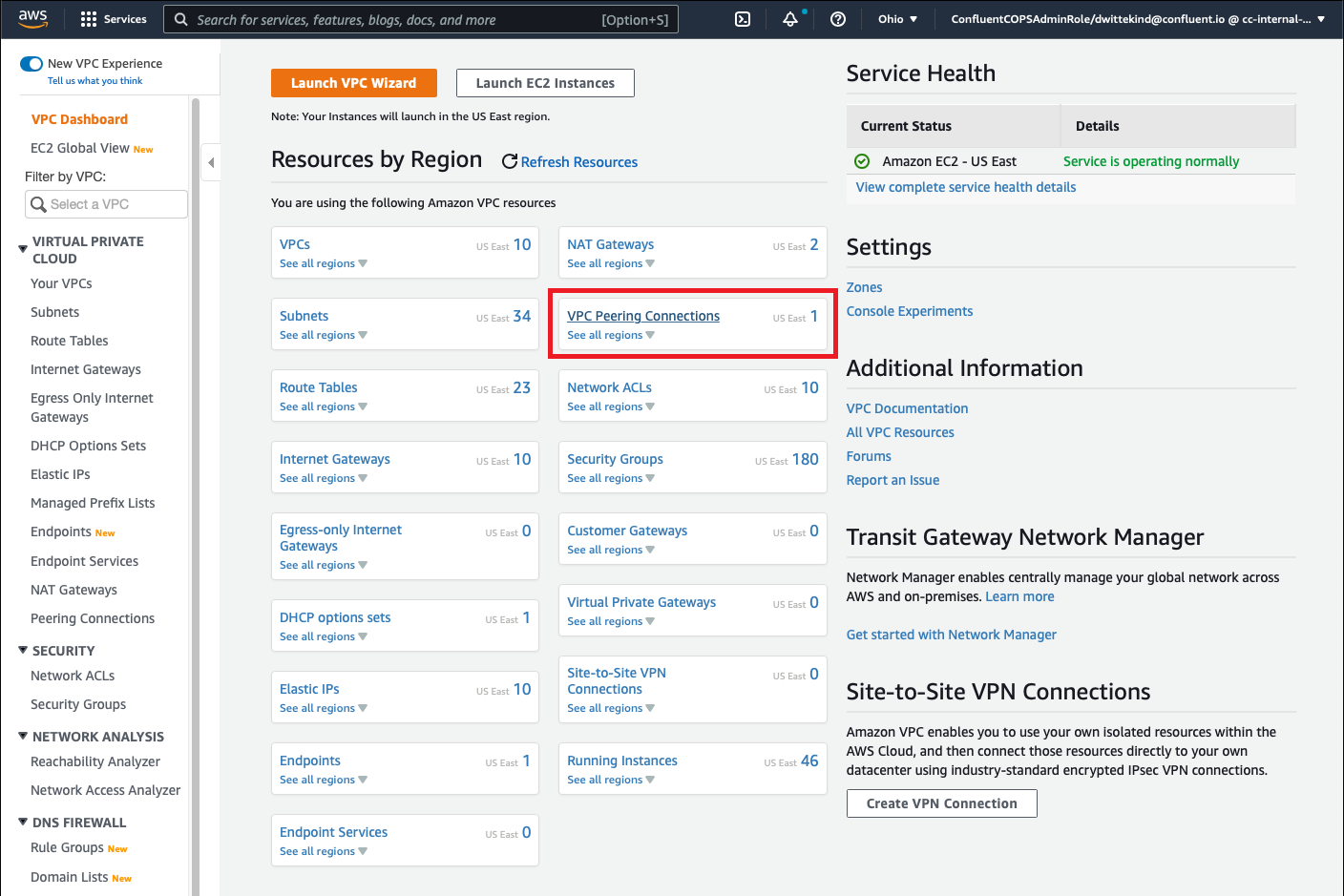
Task: Open the Ohio region dropdown
Action: pos(897,19)
